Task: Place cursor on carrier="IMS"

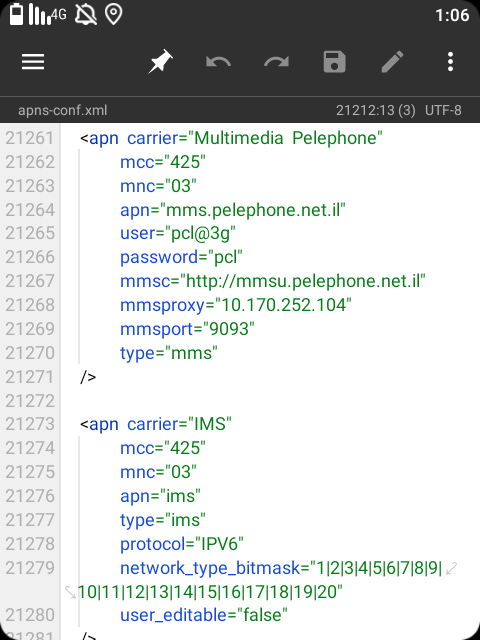Action: [180, 424]
